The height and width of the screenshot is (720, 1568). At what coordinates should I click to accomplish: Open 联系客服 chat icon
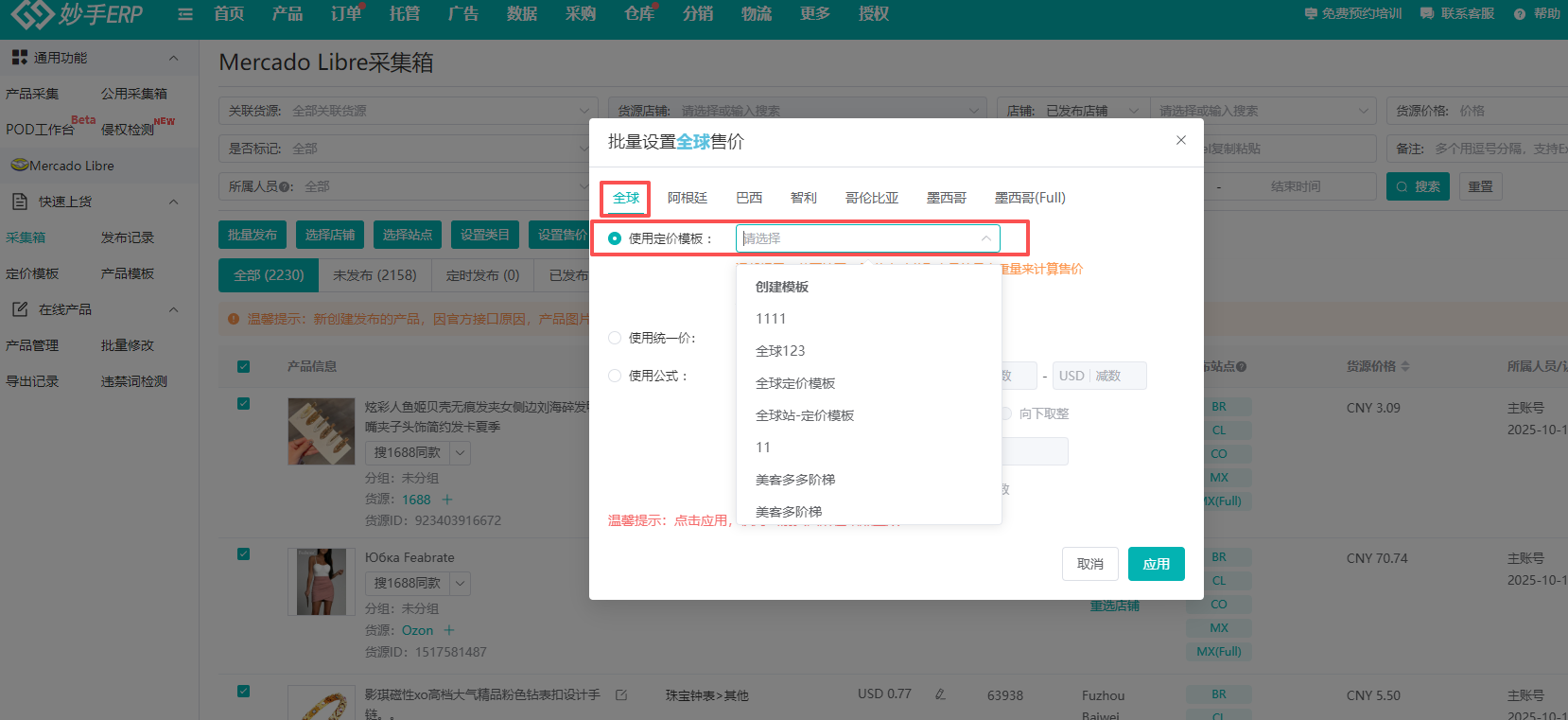(1427, 14)
